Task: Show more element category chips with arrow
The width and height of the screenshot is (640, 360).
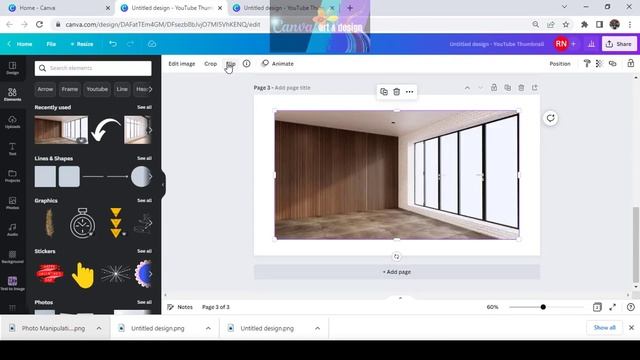Action: (x=150, y=89)
